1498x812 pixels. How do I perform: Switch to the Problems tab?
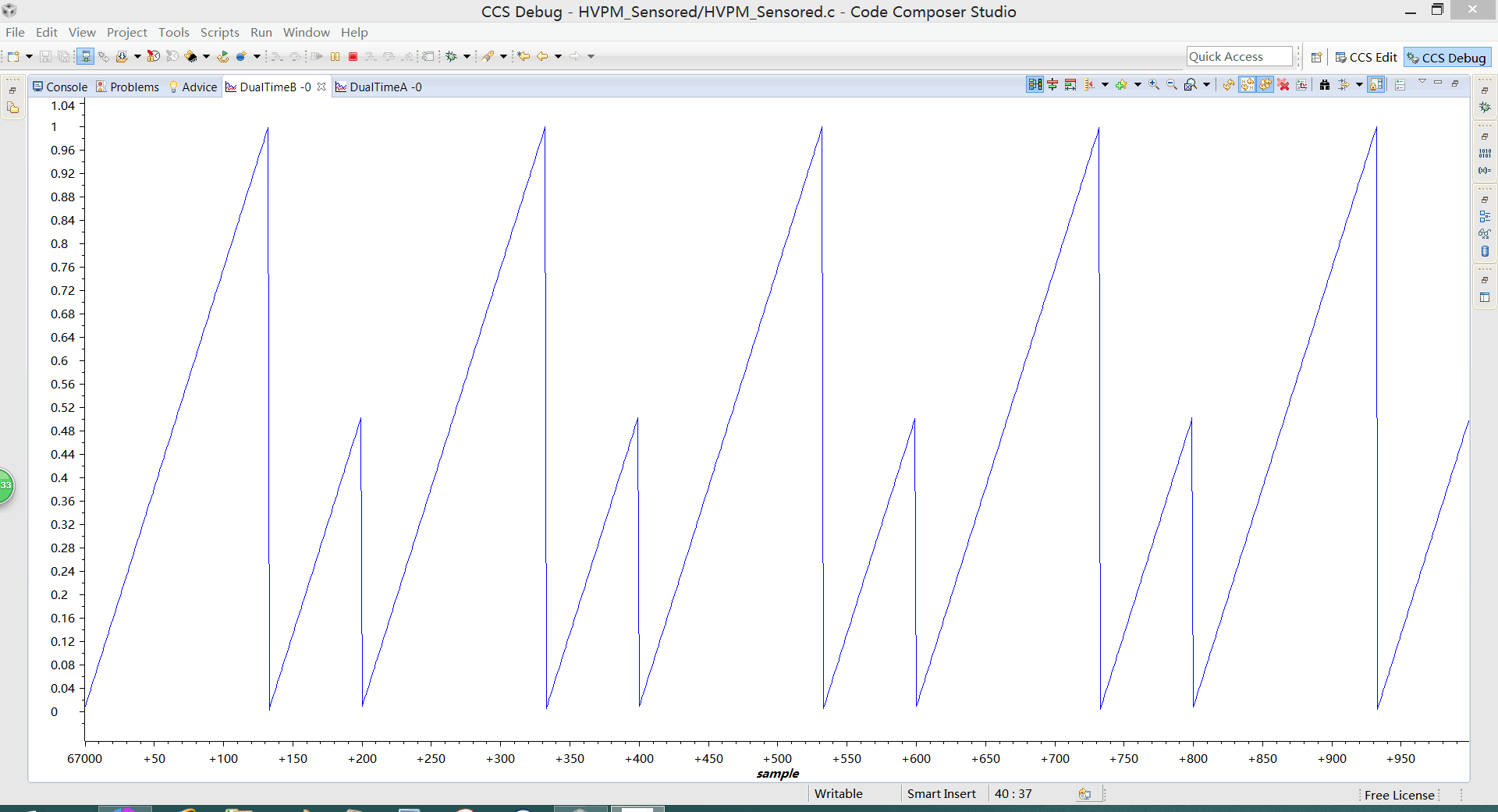coord(128,87)
